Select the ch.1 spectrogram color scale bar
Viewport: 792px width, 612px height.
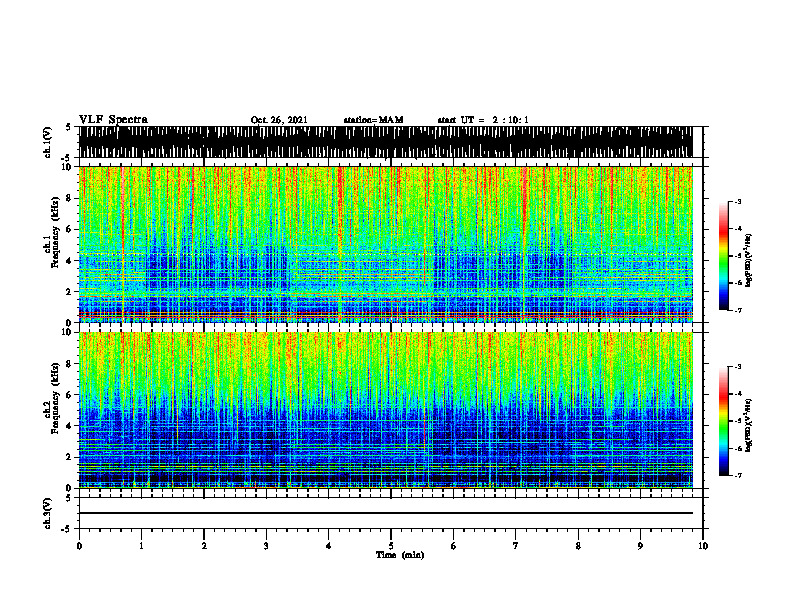723,256
